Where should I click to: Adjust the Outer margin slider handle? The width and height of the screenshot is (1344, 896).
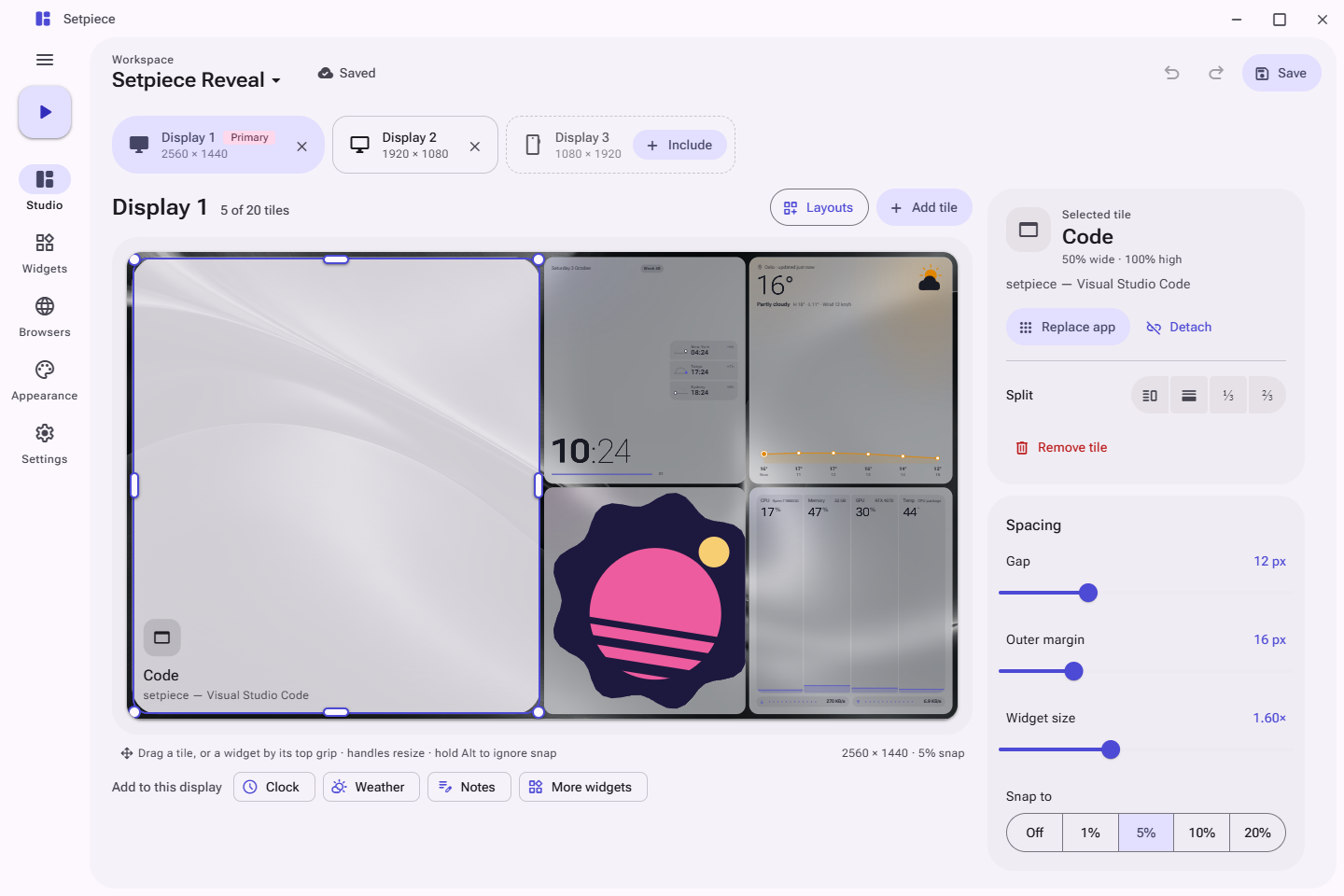click(x=1074, y=671)
